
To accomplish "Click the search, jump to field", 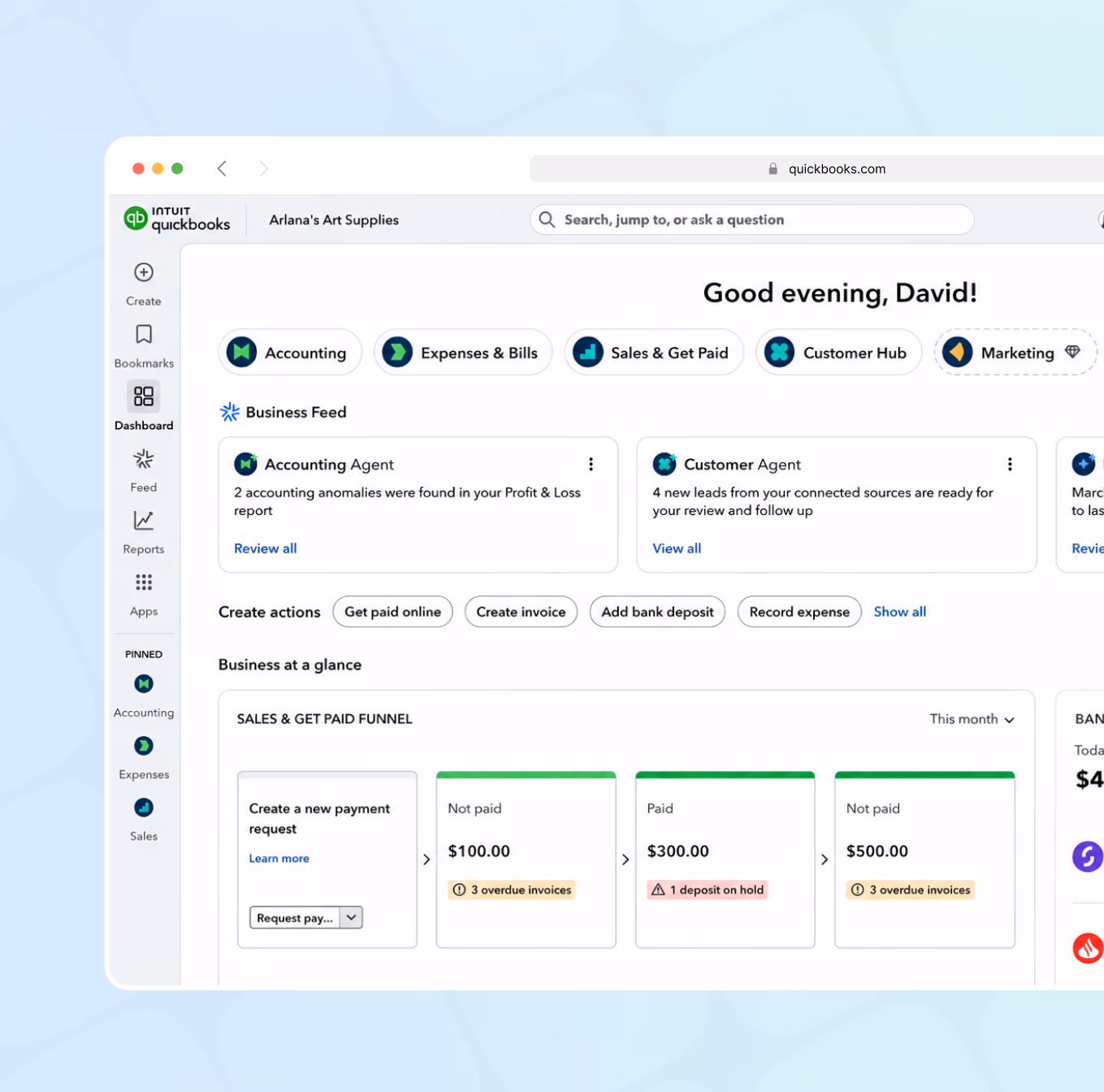I will coord(751,219).
